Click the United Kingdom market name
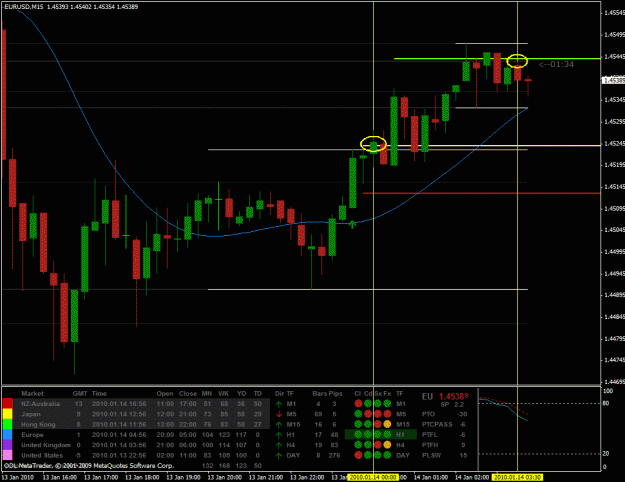Viewport: 625px width, 482px height. click(46, 445)
